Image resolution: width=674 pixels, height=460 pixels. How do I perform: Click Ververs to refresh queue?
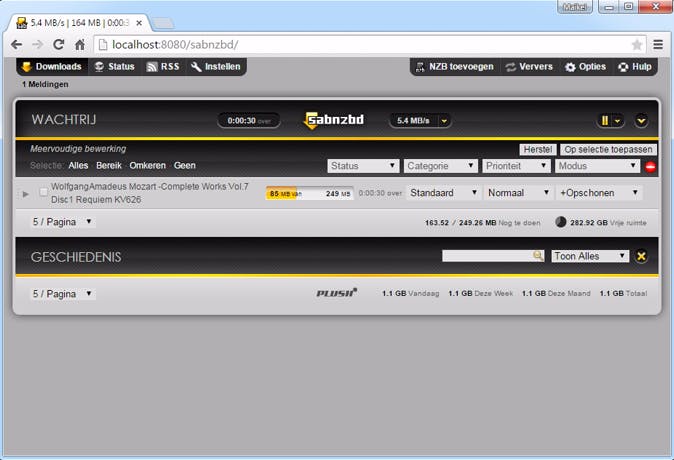point(529,67)
